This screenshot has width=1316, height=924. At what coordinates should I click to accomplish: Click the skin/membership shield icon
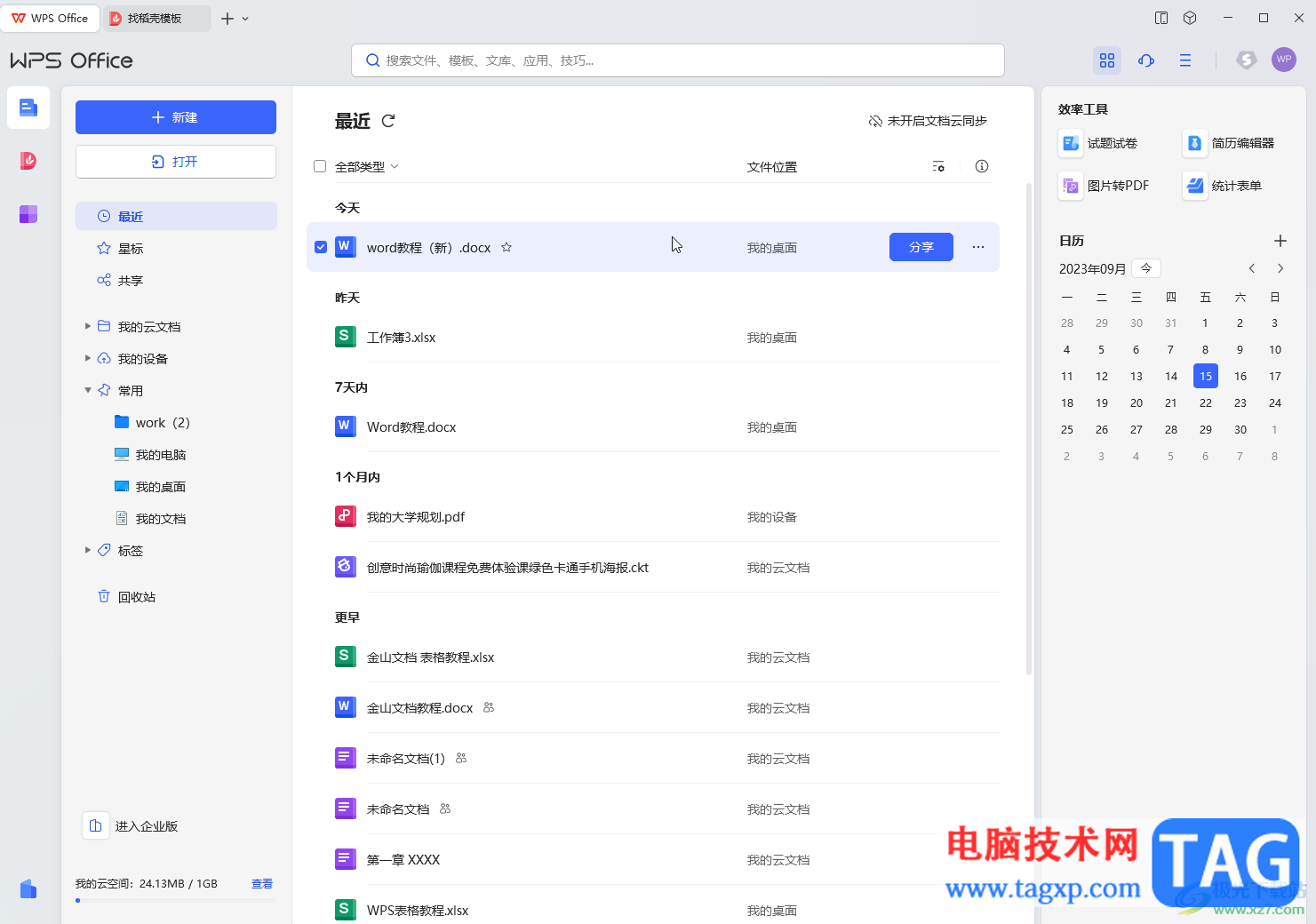[1246, 60]
